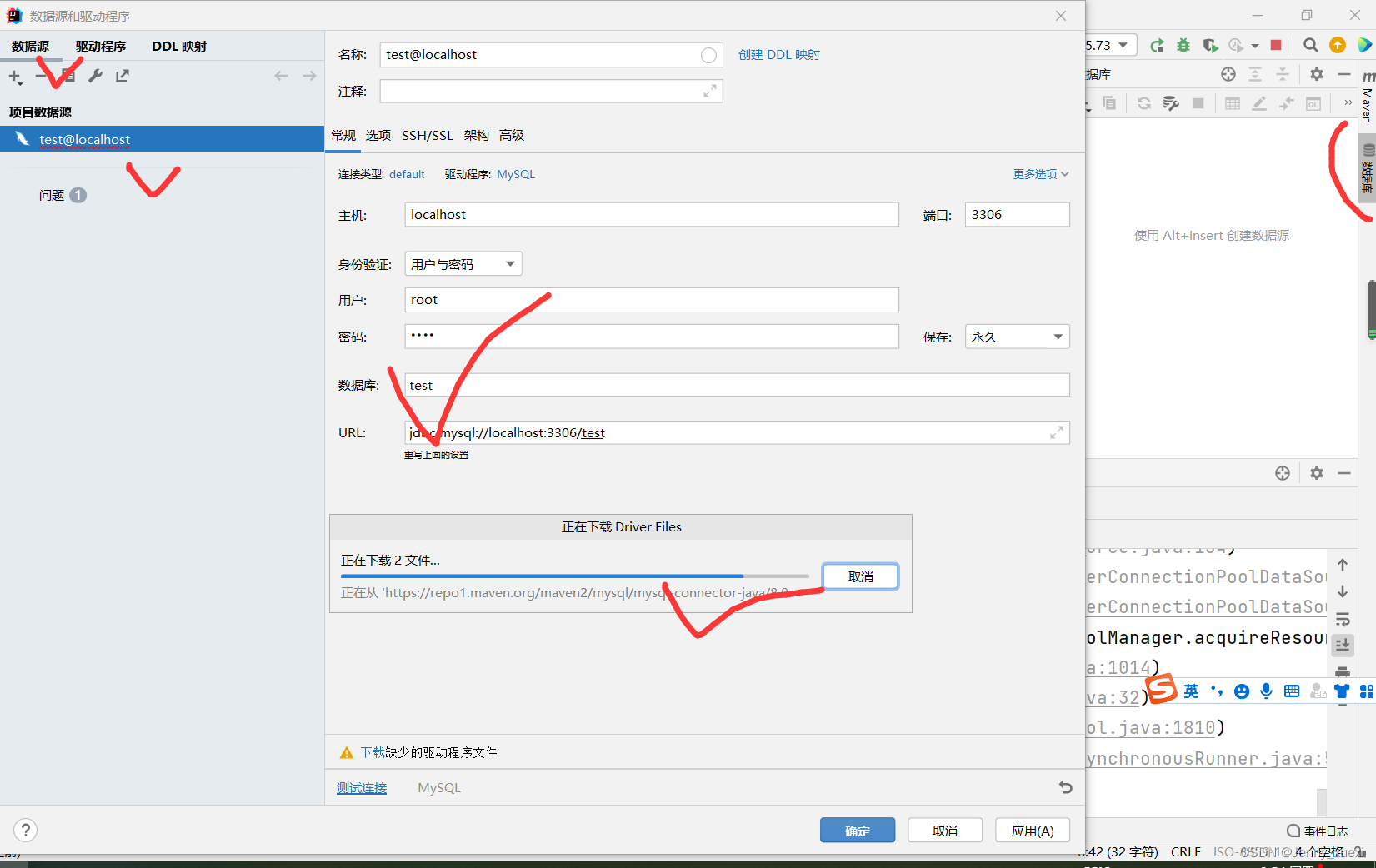Open Sogou soft keyboard icon
The image size is (1376, 868).
pyautogui.click(x=1292, y=691)
